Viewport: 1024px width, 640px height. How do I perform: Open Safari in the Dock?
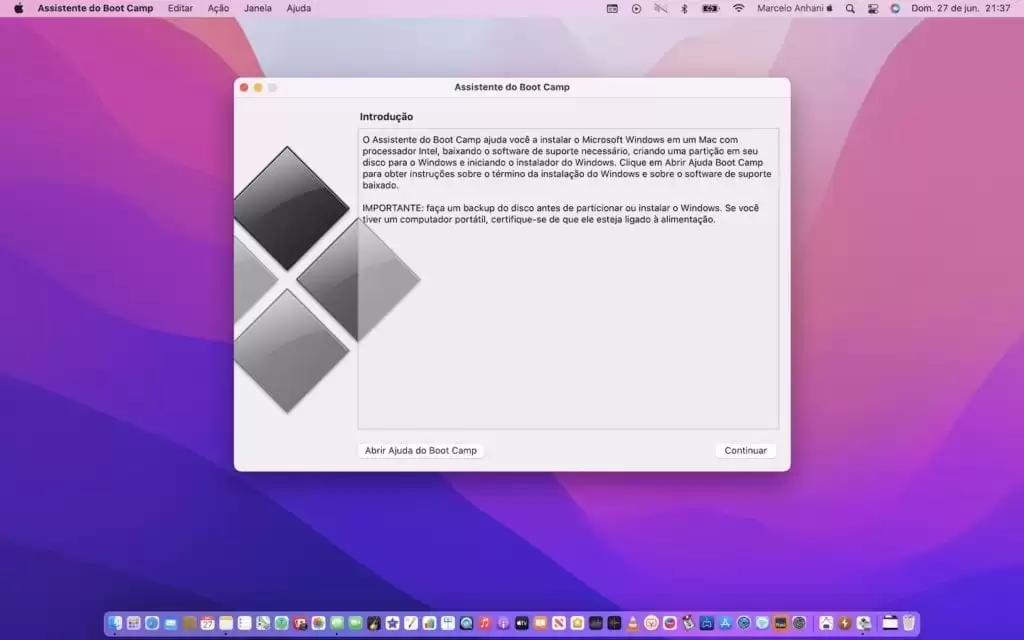(x=152, y=624)
